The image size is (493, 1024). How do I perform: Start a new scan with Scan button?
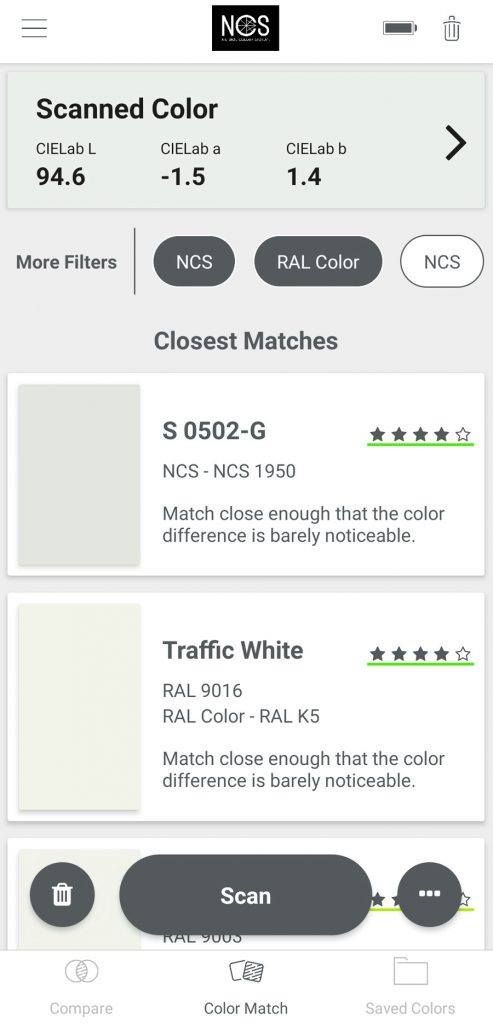tap(246, 895)
